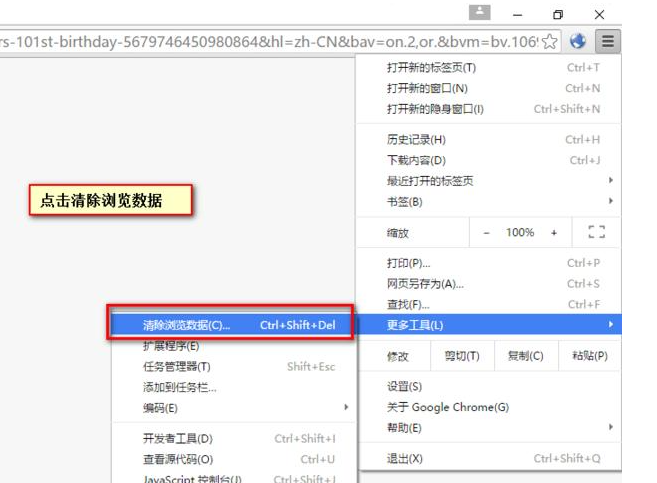Image resolution: width=657 pixels, height=483 pixels.
Task: Click the 剪切(T) button
Action: 462,356
